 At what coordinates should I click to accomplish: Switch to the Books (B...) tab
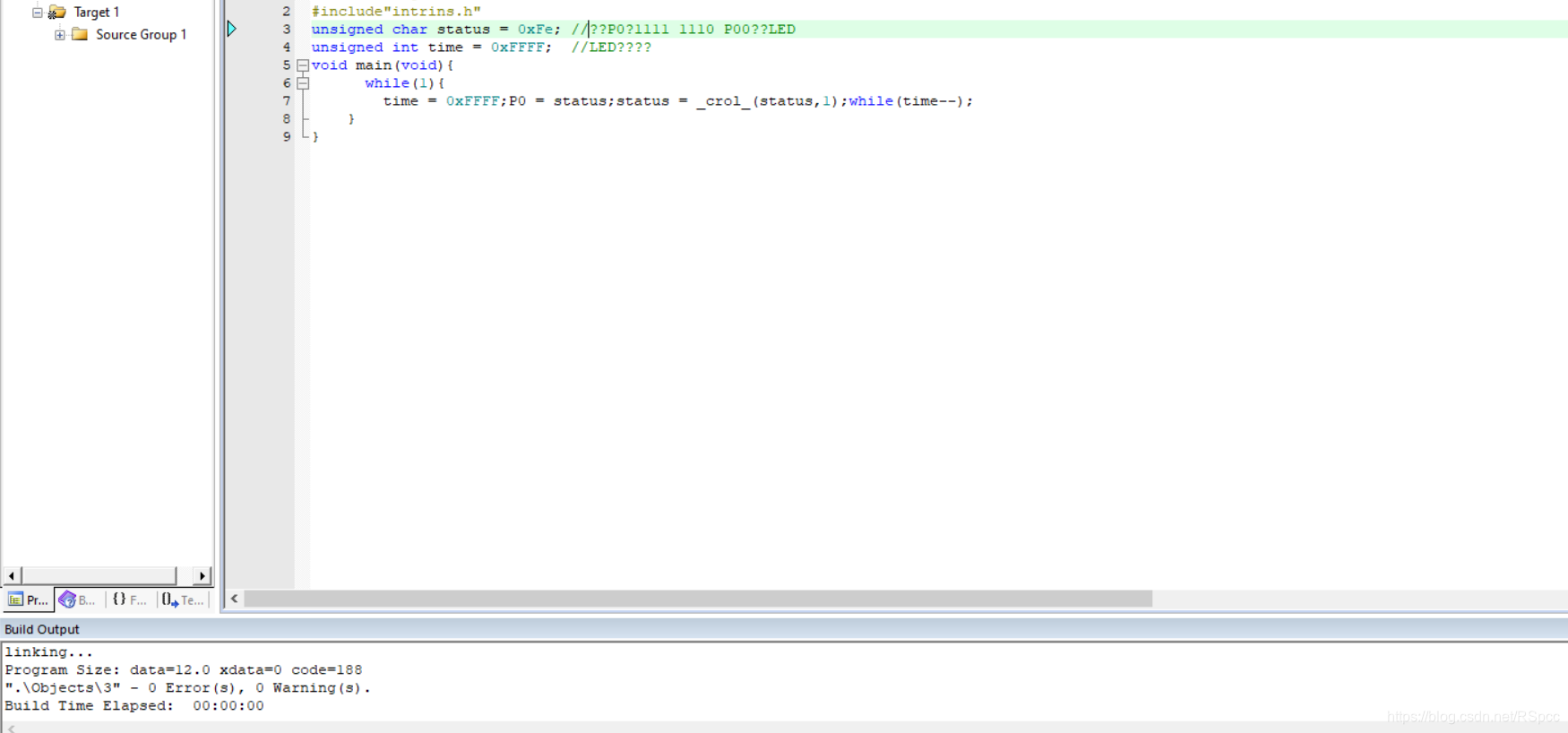click(78, 599)
